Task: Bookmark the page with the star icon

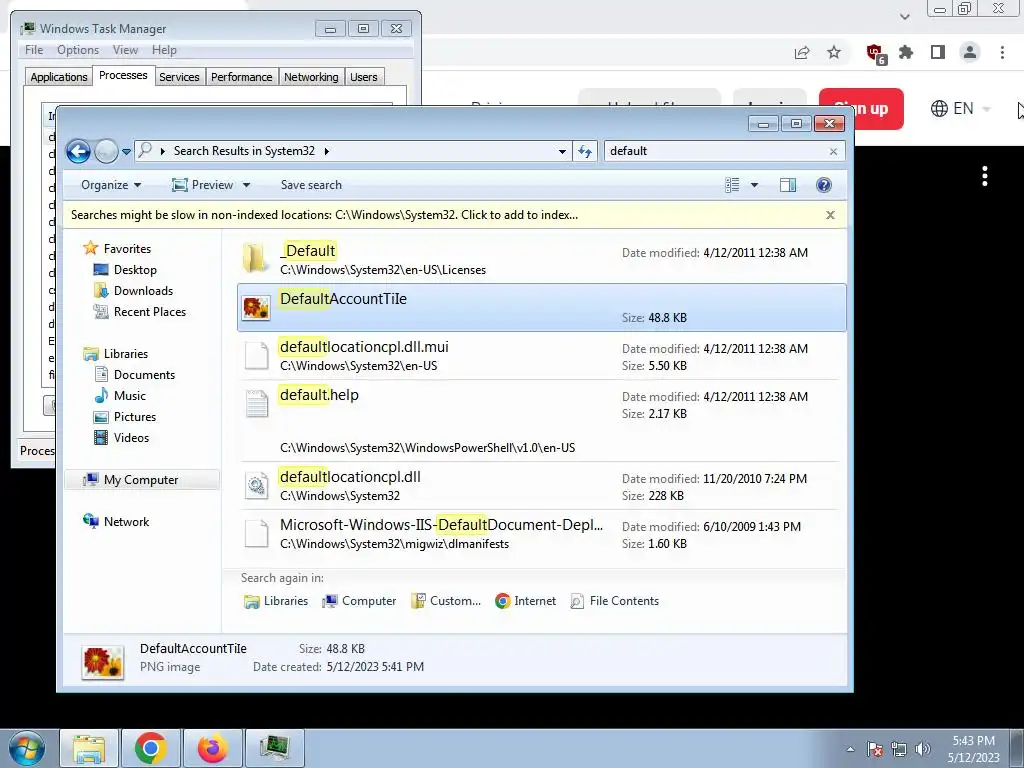Action: (834, 52)
